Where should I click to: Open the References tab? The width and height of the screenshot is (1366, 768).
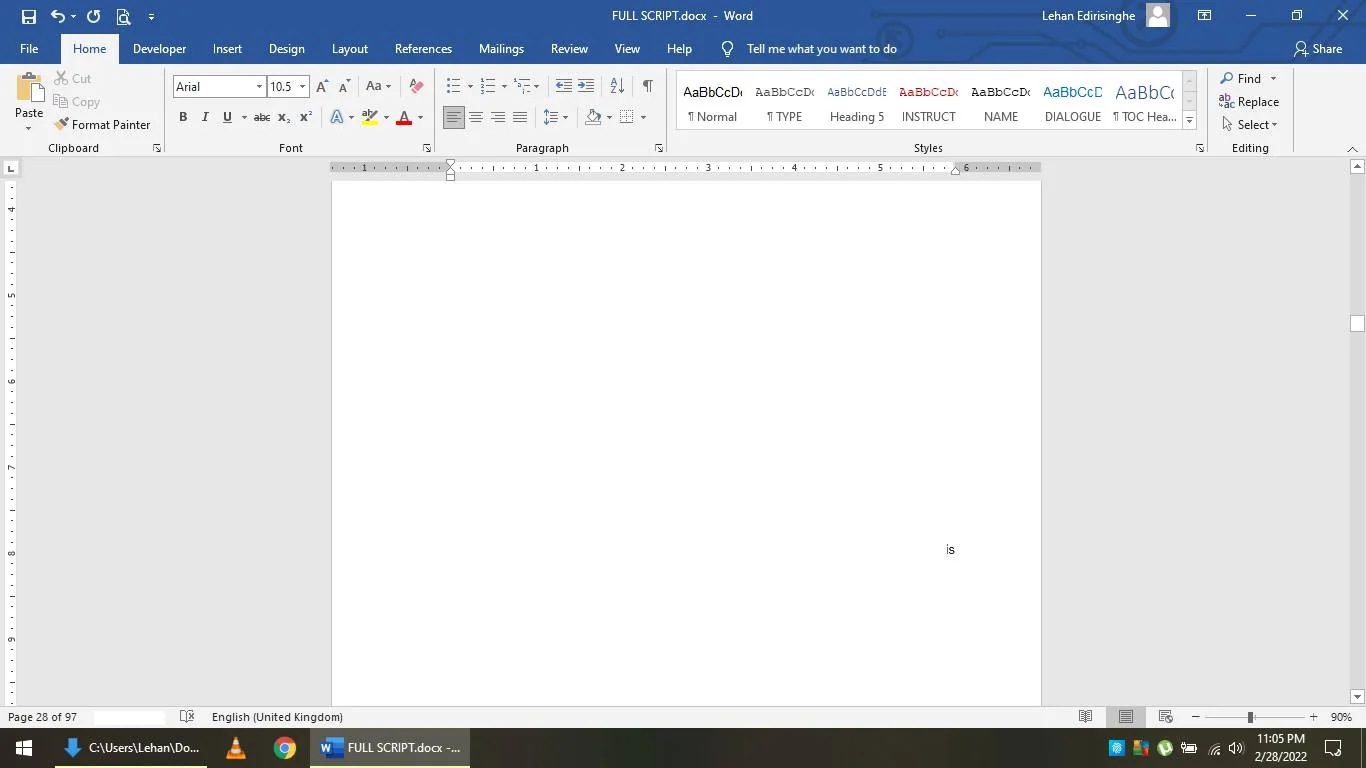coord(423,49)
